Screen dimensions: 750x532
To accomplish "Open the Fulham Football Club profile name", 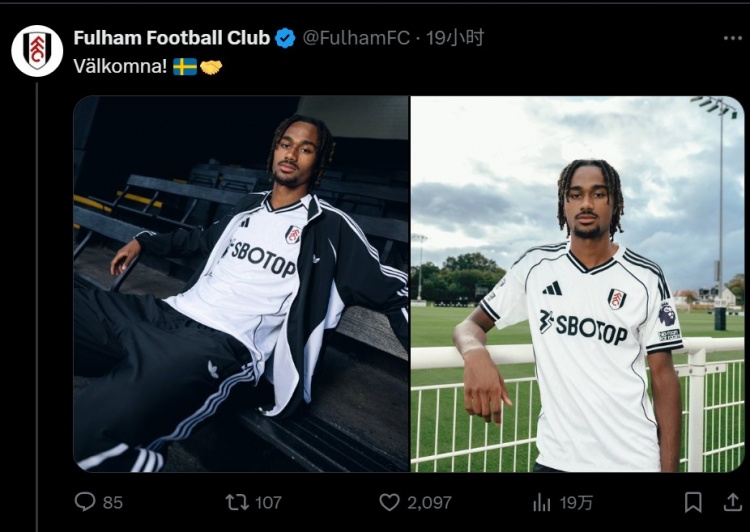I will [x=172, y=38].
